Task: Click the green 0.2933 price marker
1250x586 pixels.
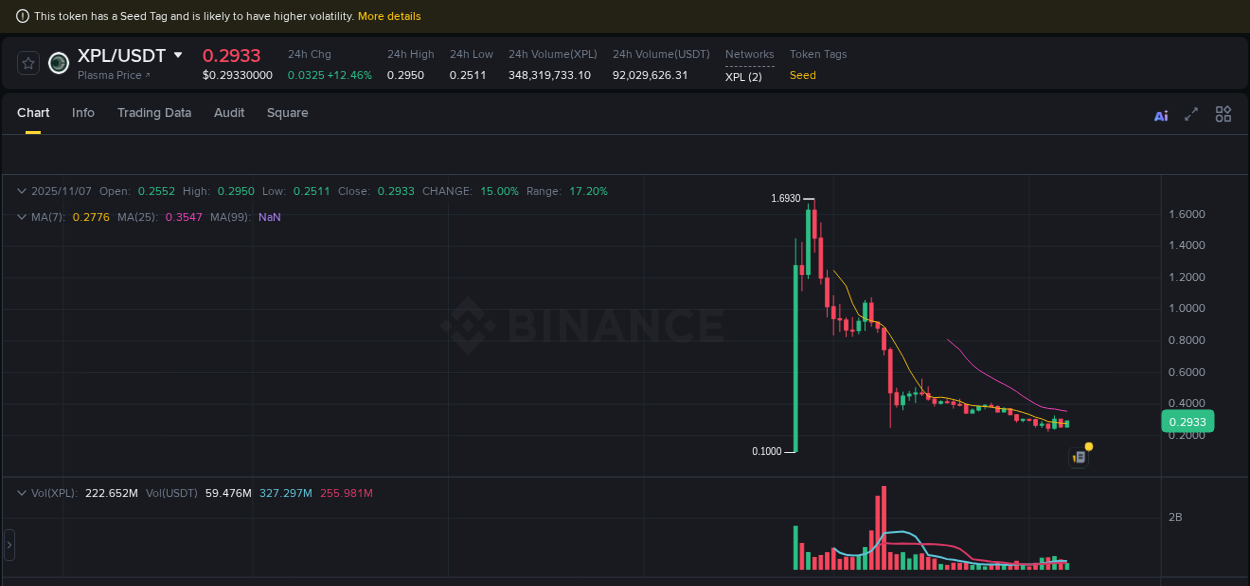Action: pyautogui.click(x=1187, y=421)
